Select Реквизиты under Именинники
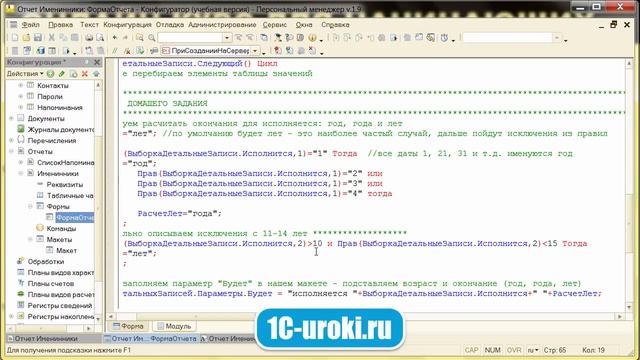This screenshot has height=360, width=640. 64,184
